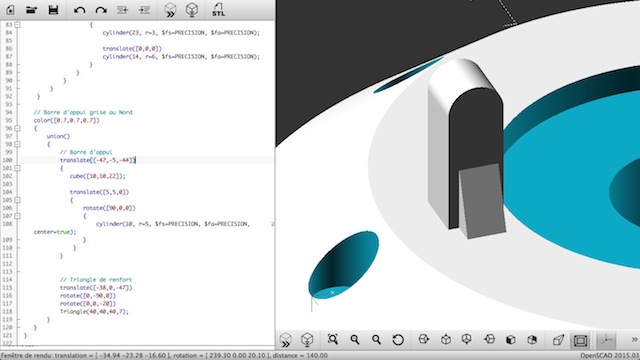640x360 pixels.
Task: Switch to the Back view
Action: (532, 339)
